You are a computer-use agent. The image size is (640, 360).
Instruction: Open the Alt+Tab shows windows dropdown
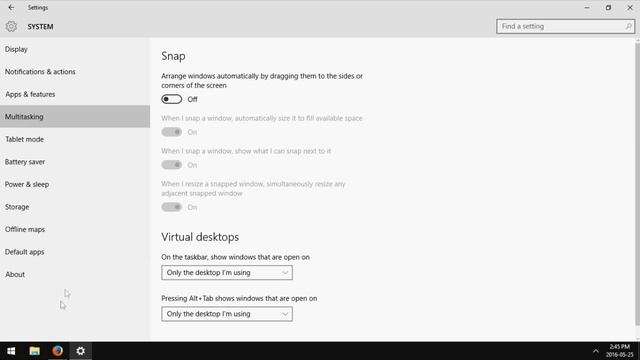tap(227, 314)
